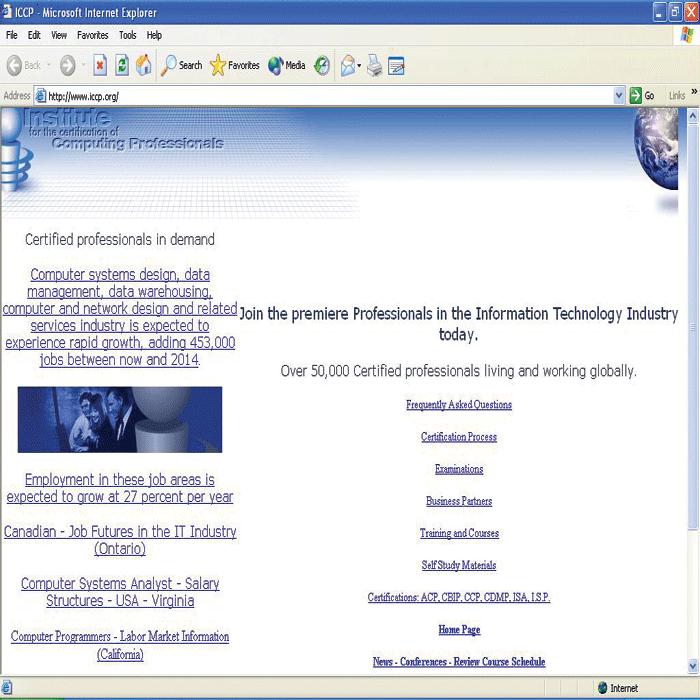
Task: Click the vertical scrollbar down arrow
Action: [x=692, y=666]
